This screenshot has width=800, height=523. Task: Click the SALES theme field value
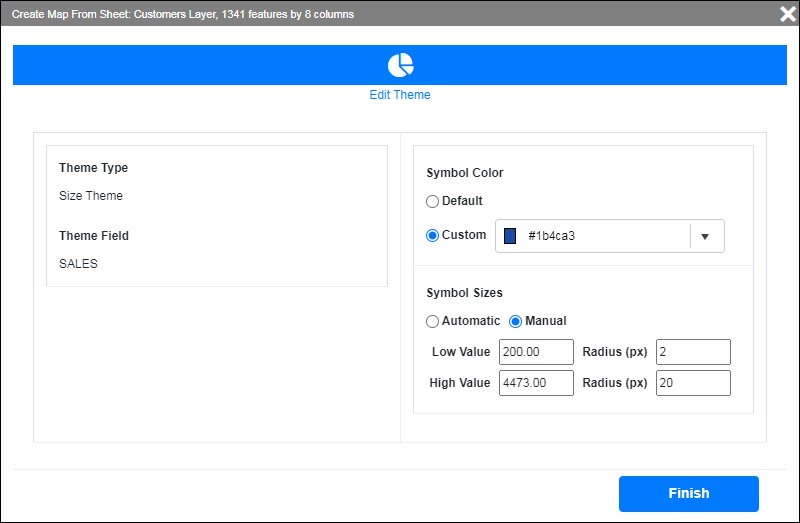point(78,264)
